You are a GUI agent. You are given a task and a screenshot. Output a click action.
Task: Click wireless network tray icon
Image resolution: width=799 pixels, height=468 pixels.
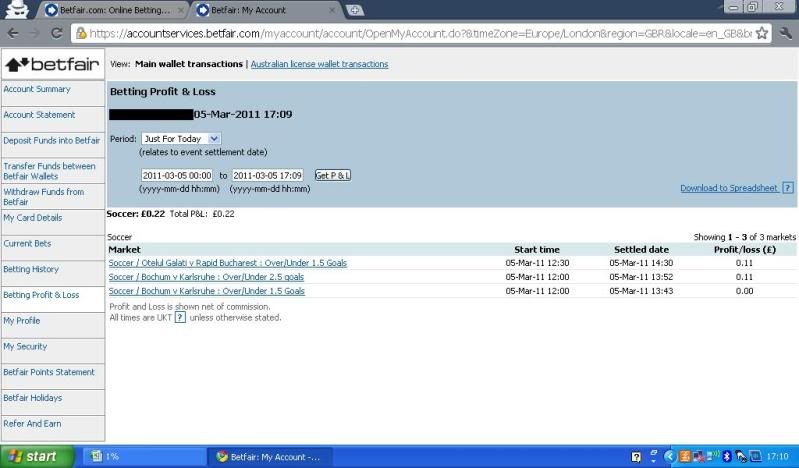[x=714, y=455]
